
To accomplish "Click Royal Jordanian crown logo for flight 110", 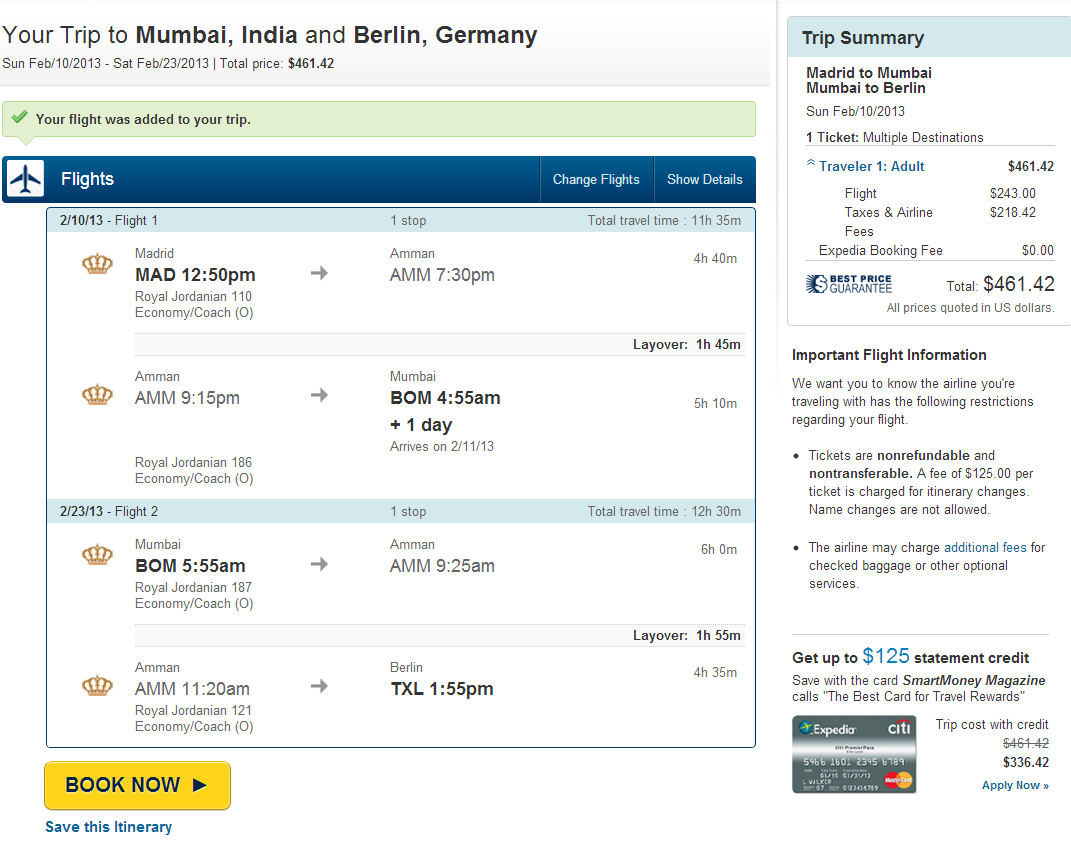I will tap(97, 264).
